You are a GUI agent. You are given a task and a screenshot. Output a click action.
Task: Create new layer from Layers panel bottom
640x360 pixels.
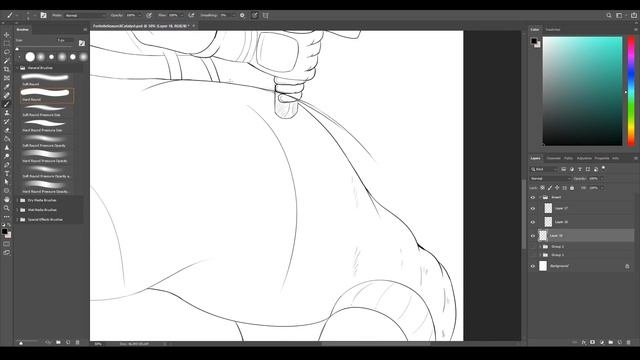point(620,342)
